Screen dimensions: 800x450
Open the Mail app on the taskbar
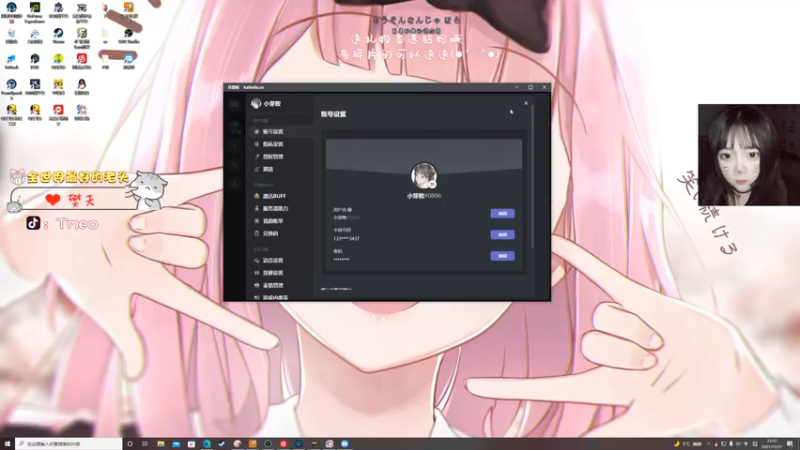point(176,444)
